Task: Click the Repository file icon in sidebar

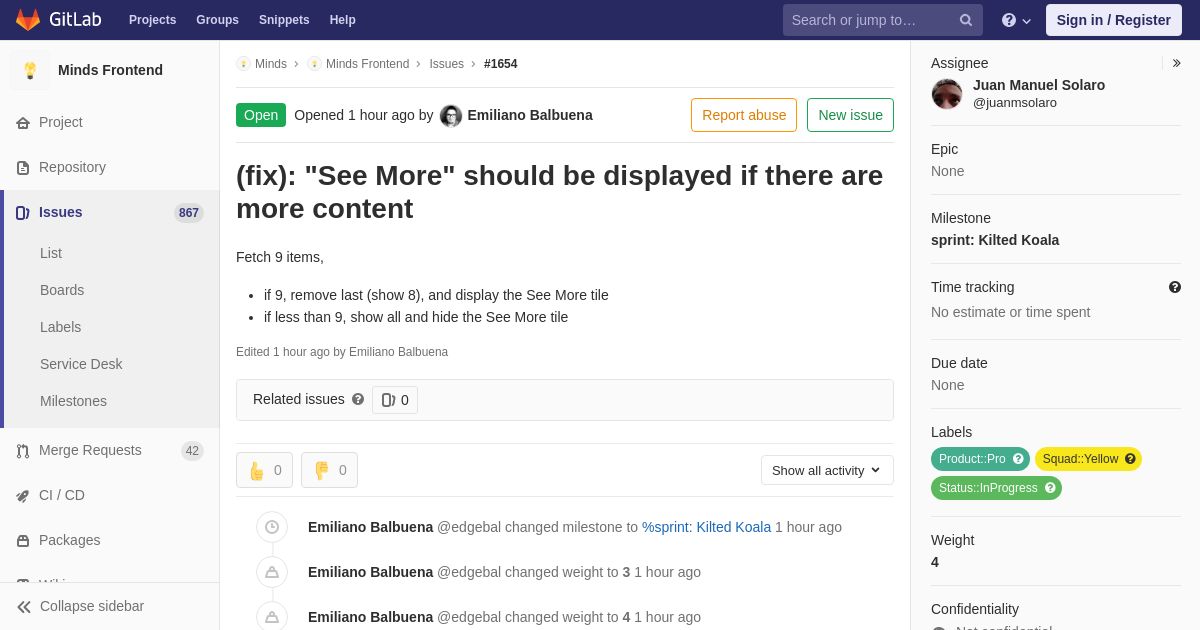Action: tap(23, 168)
